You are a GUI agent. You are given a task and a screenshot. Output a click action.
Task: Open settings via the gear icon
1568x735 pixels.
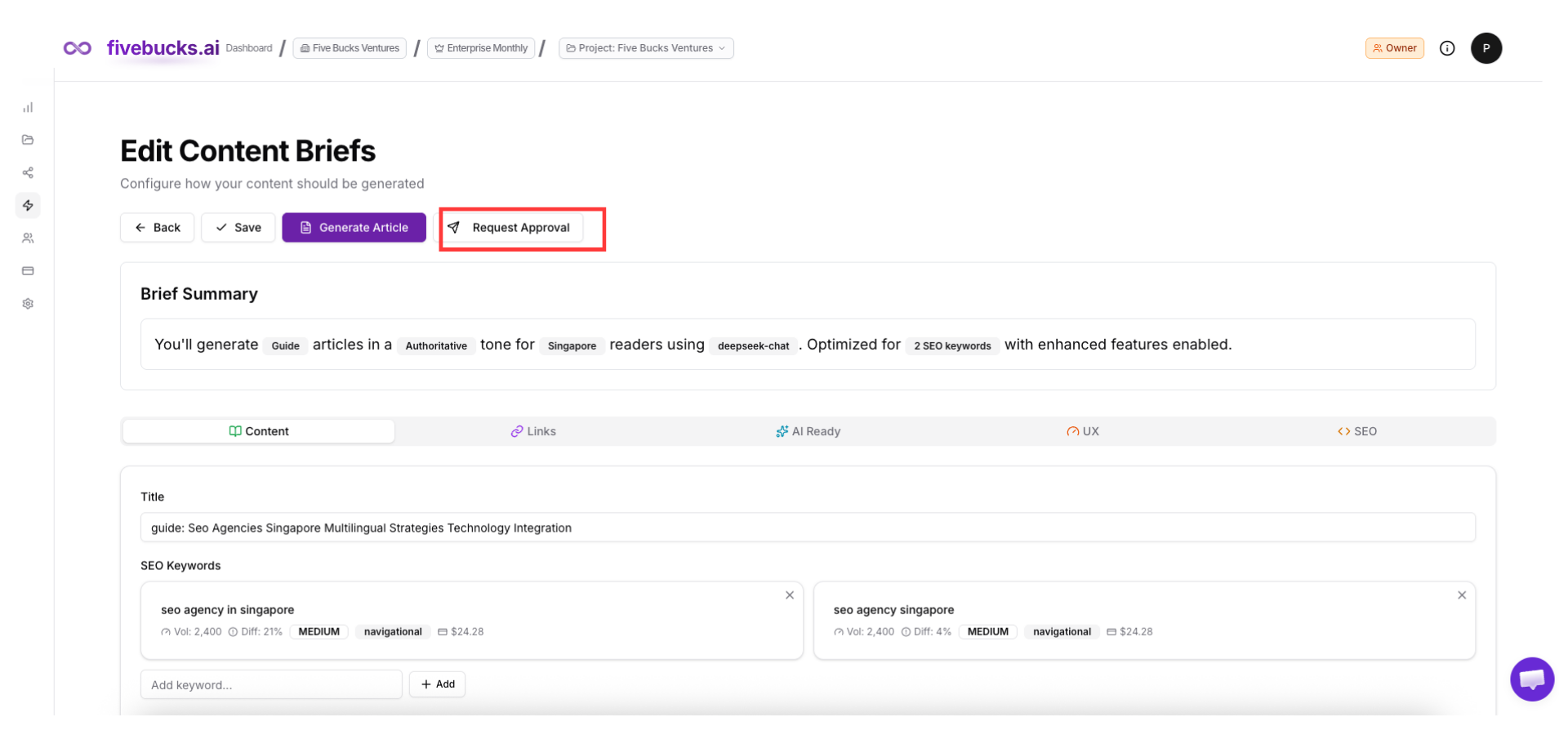click(x=28, y=303)
